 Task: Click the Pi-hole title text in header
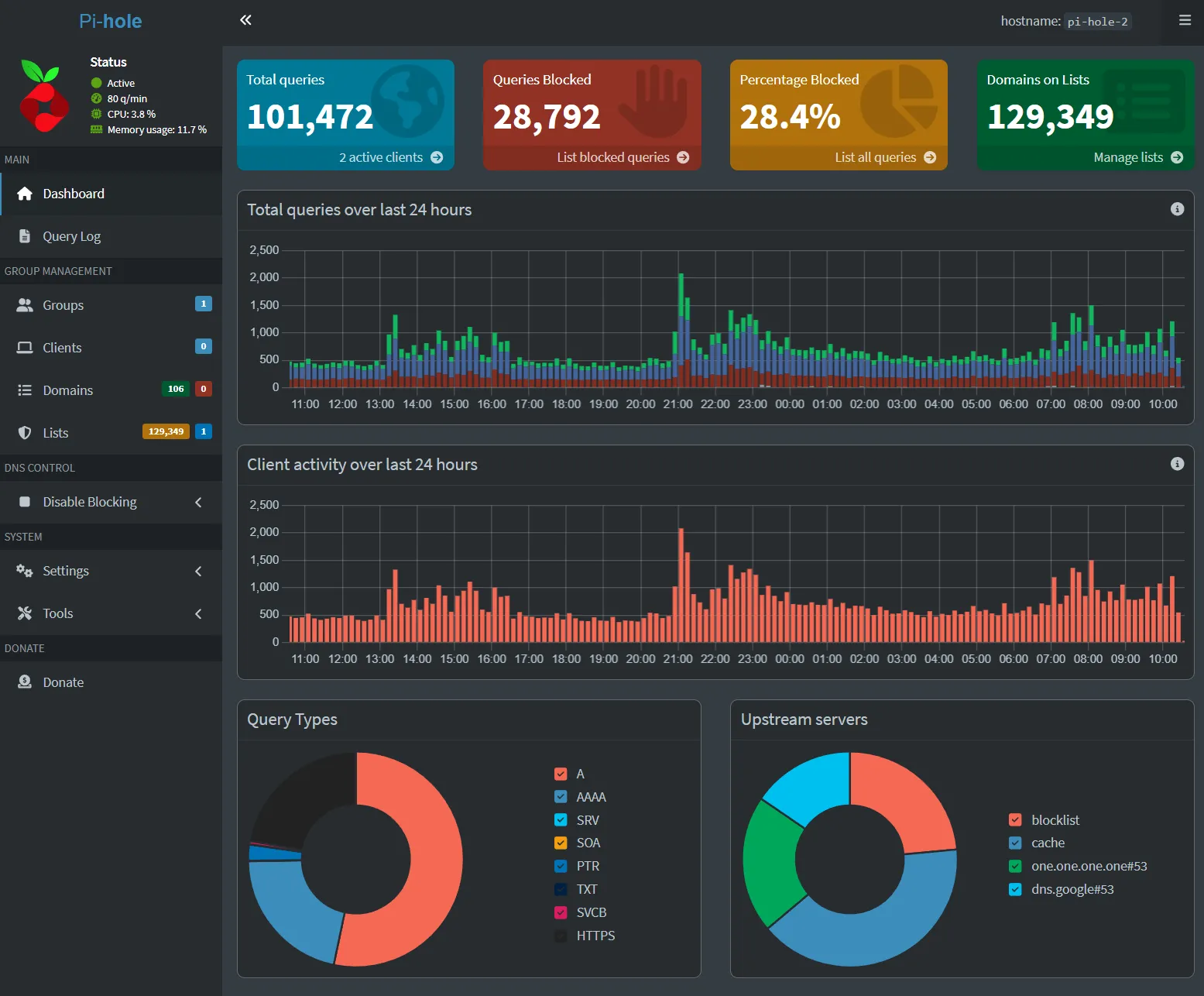(x=111, y=21)
